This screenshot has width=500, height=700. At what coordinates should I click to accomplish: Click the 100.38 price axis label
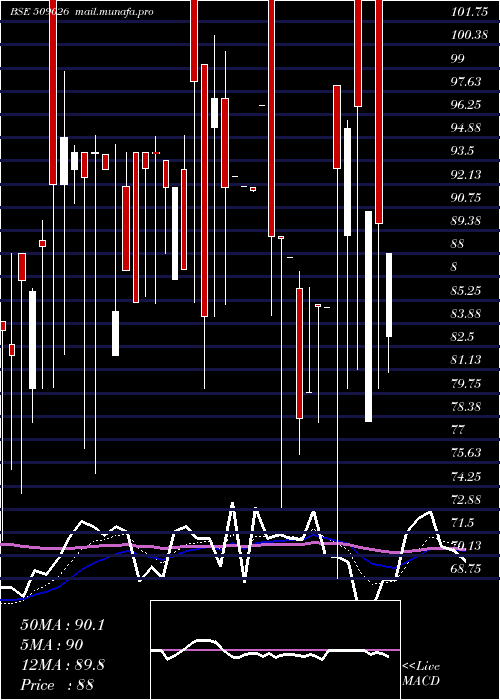[x=469, y=35]
